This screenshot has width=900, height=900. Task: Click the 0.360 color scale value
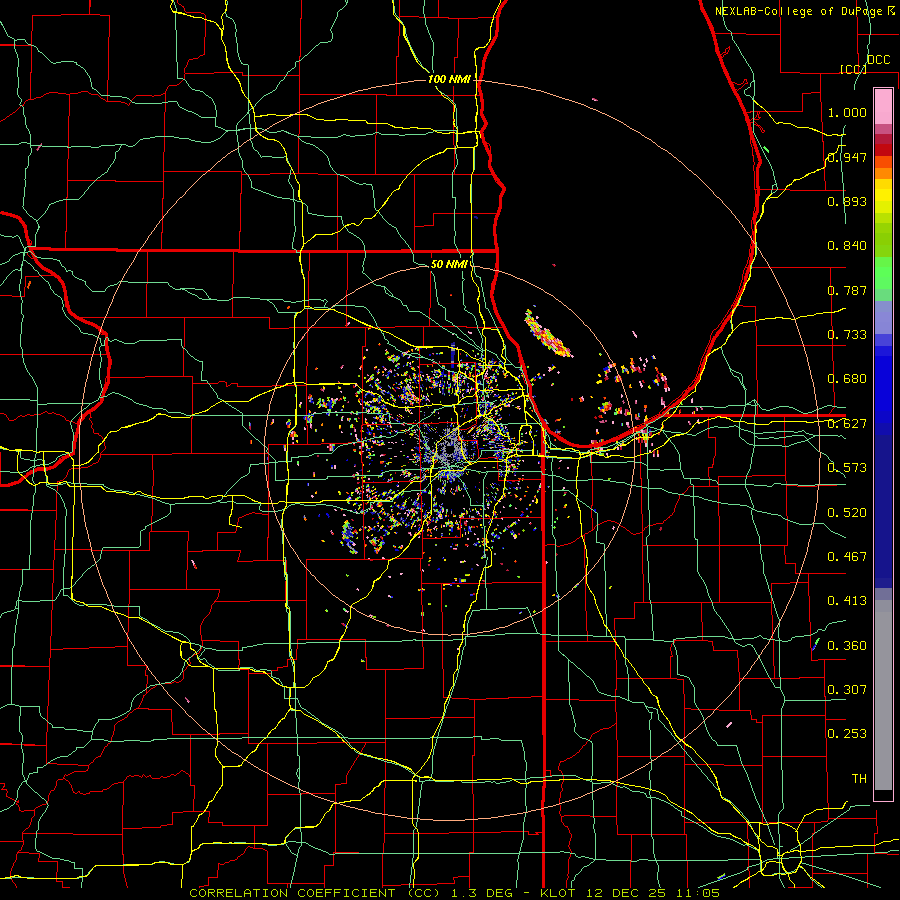click(847, 646)
